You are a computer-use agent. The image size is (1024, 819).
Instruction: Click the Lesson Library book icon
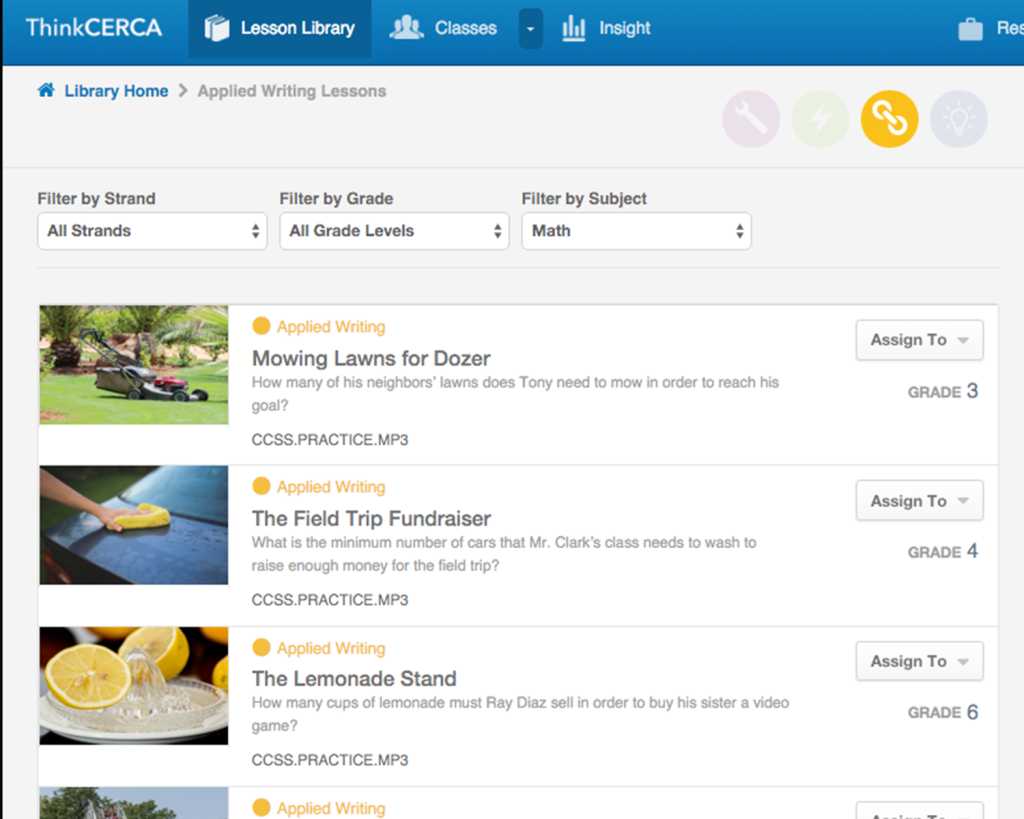coord(217,28)
